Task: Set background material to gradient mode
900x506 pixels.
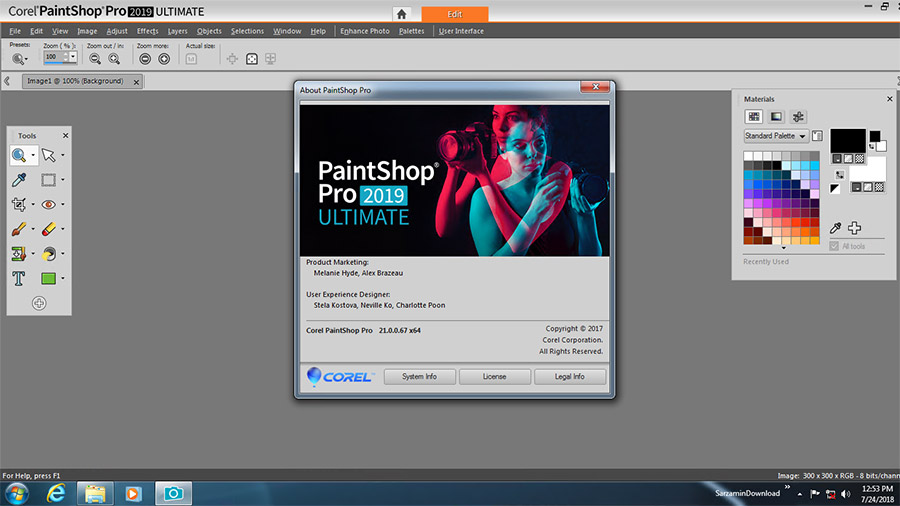Action: click(x=868, y=187)
